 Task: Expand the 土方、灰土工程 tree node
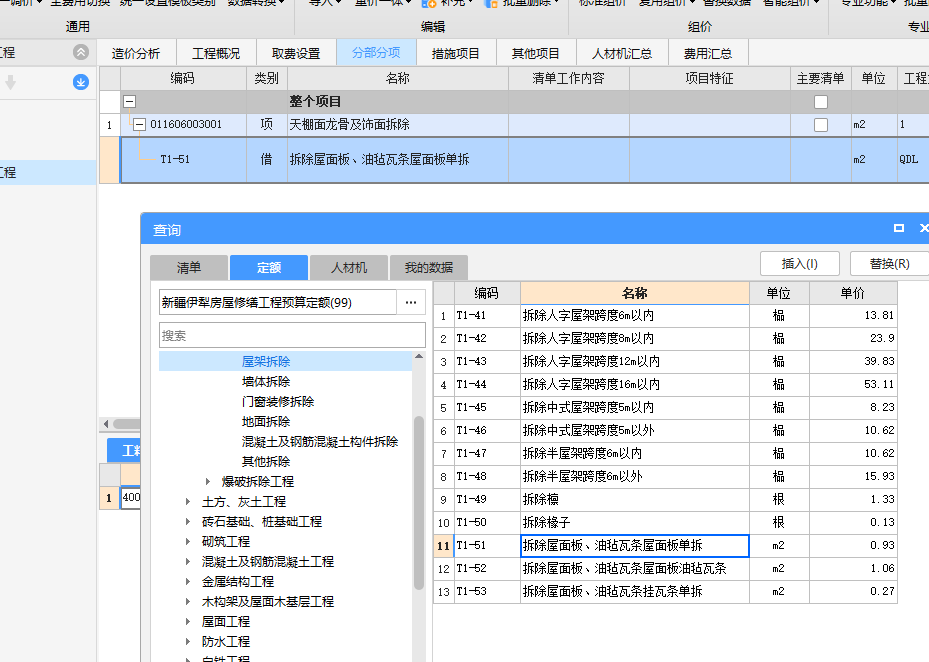click(x=188, y=501)
